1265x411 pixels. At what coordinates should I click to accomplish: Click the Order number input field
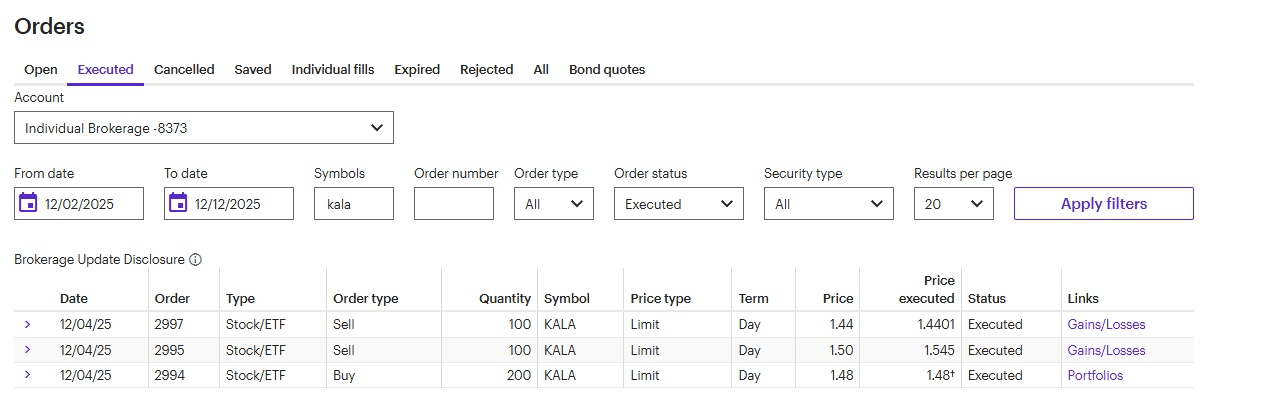pos(453,204)
